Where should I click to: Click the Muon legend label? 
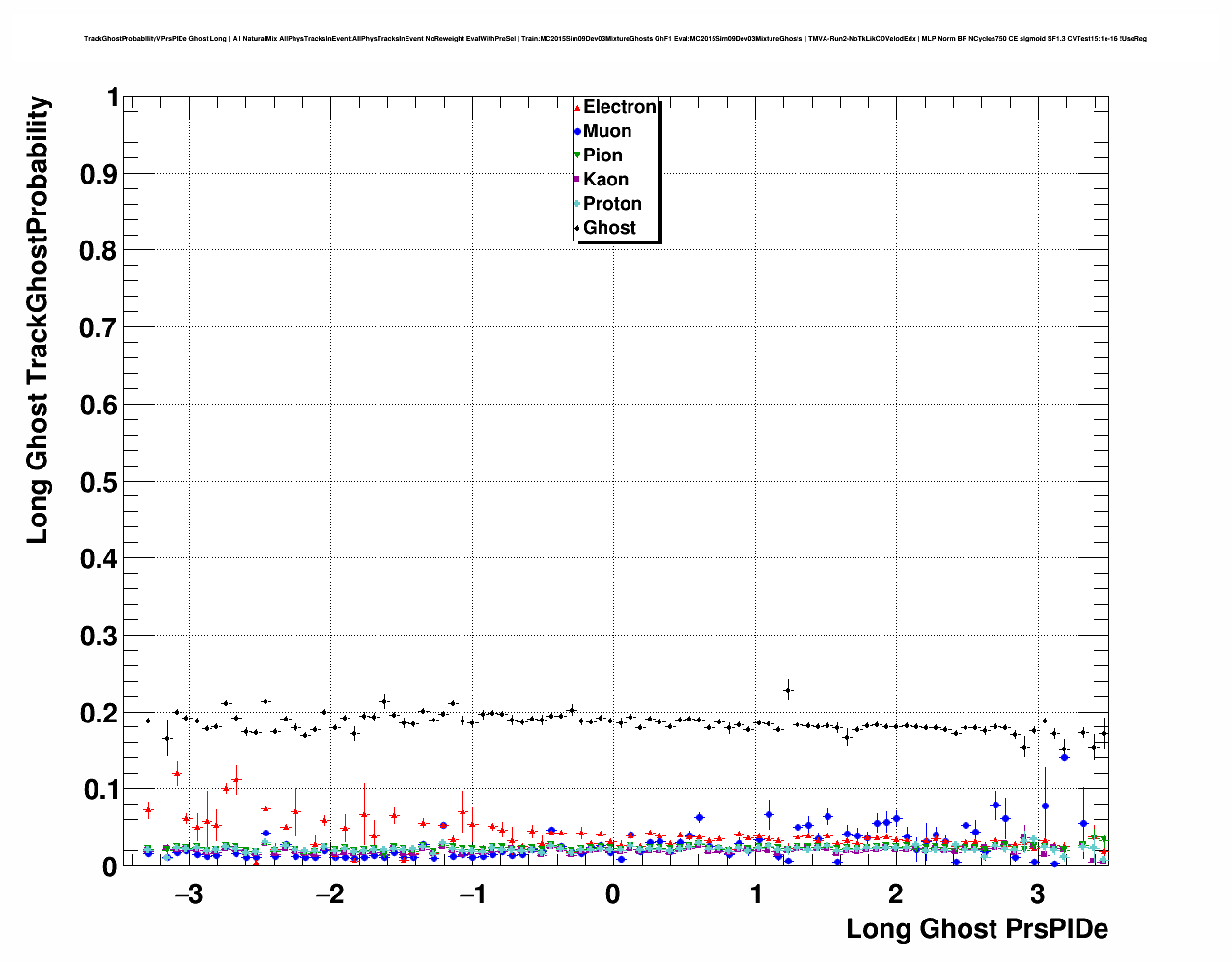607,131
